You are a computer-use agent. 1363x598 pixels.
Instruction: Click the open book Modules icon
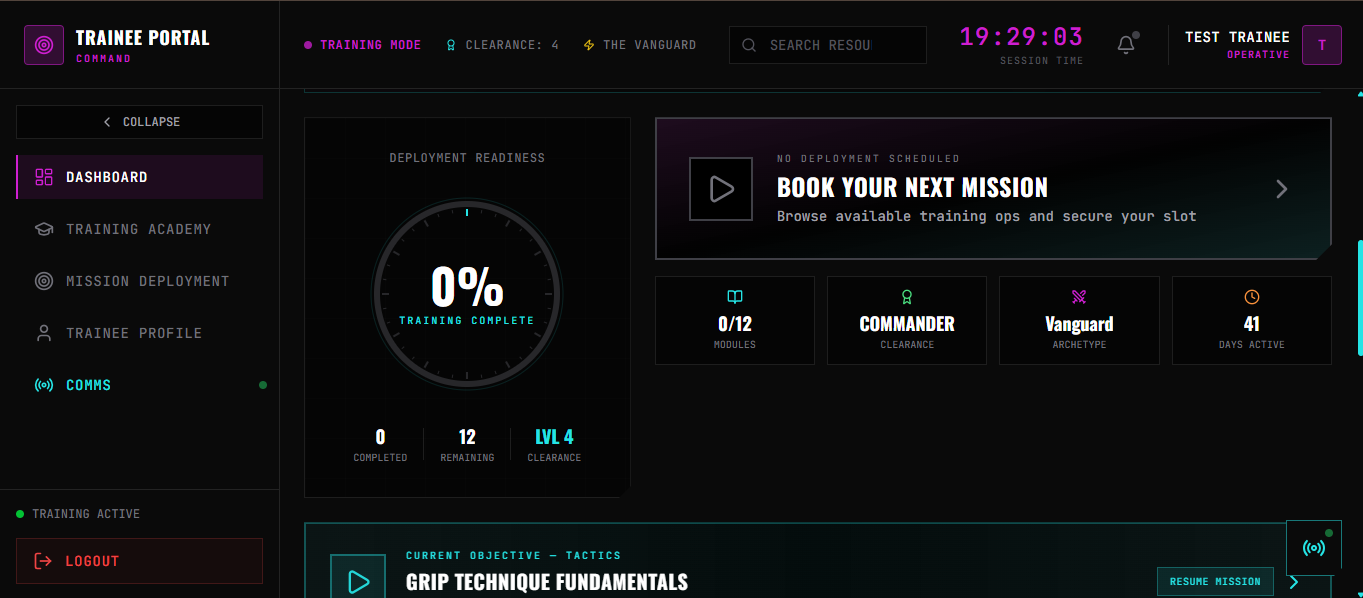tap(735, 297)
